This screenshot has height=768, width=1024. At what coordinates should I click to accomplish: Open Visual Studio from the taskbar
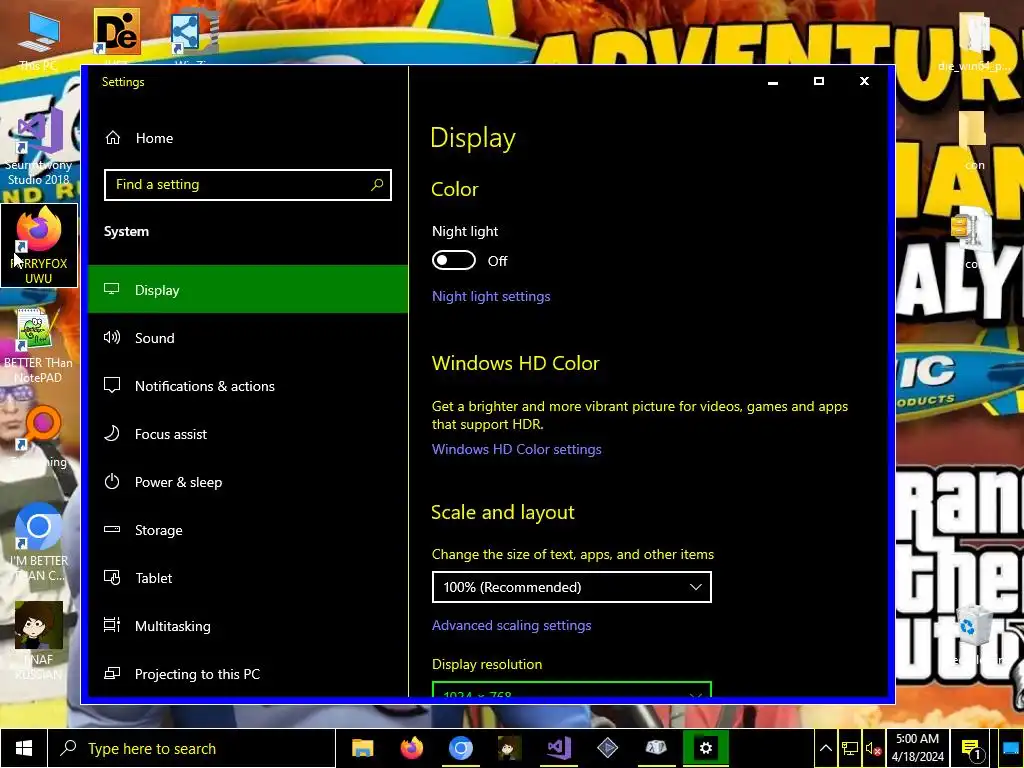click(558, 748)
